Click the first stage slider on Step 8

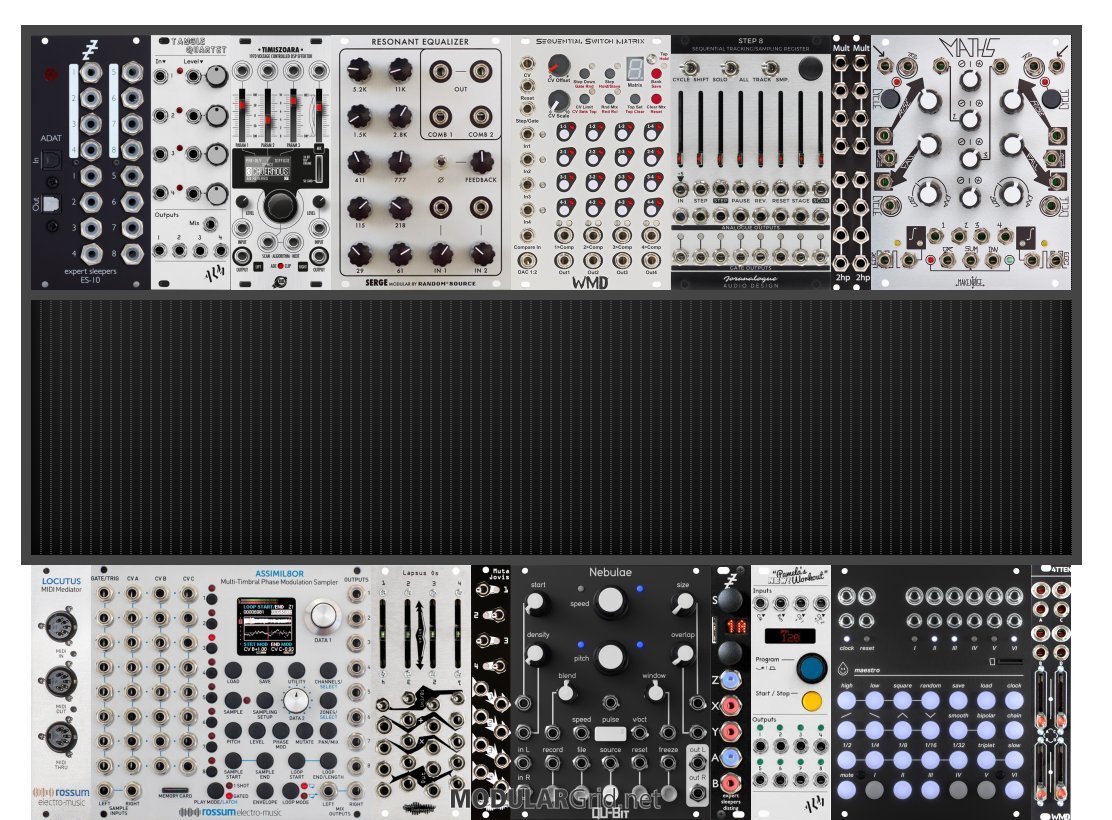(682, 128)
